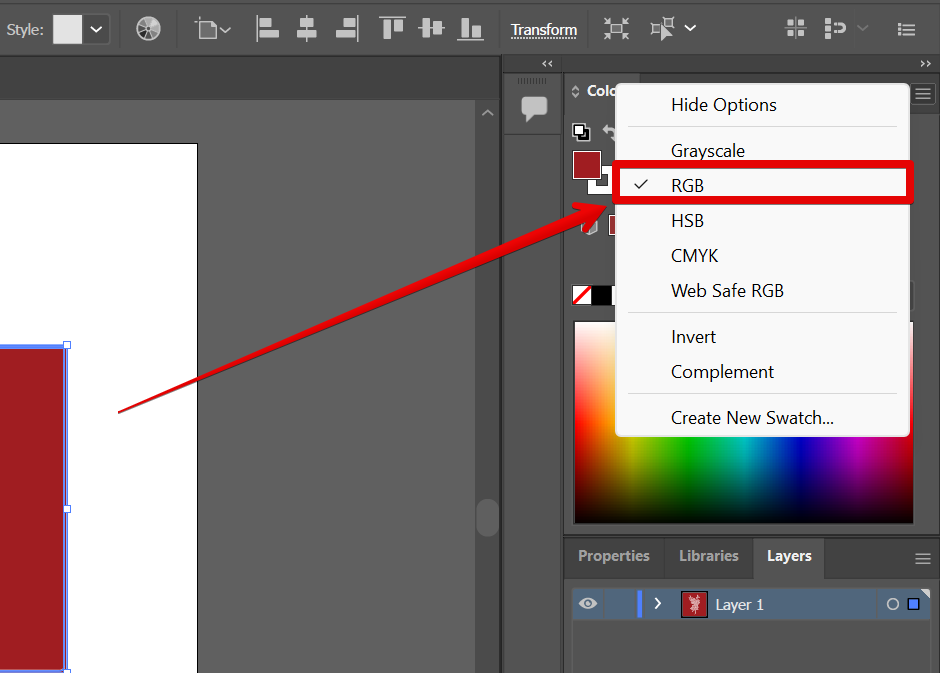This screenshot has height=673, width=940.
Task: Toggle the lock column for Layer 1
Action: (618, 604)
